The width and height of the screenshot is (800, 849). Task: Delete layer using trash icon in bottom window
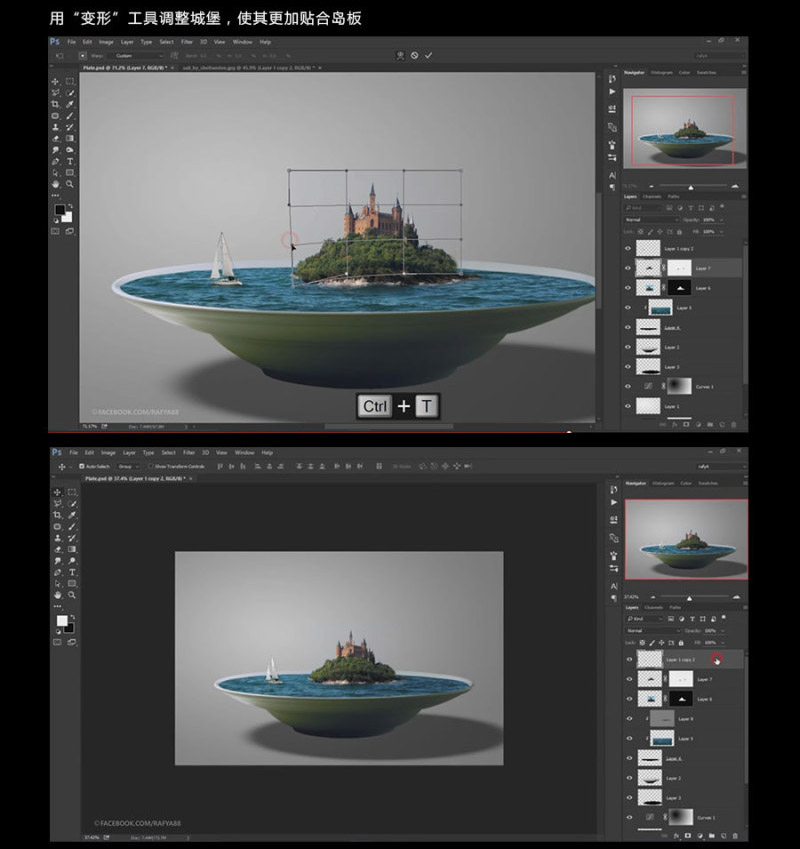pos(735,836)
